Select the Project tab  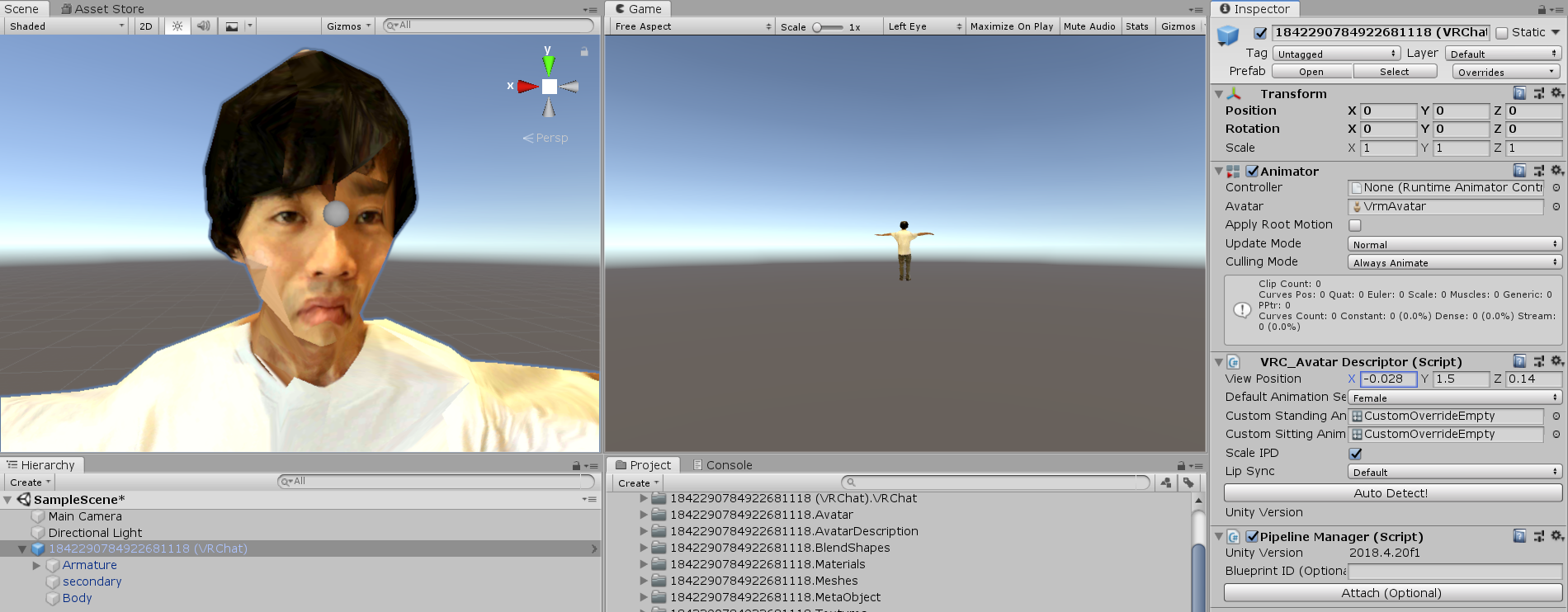pyautogui.click(x=644, y=465)
